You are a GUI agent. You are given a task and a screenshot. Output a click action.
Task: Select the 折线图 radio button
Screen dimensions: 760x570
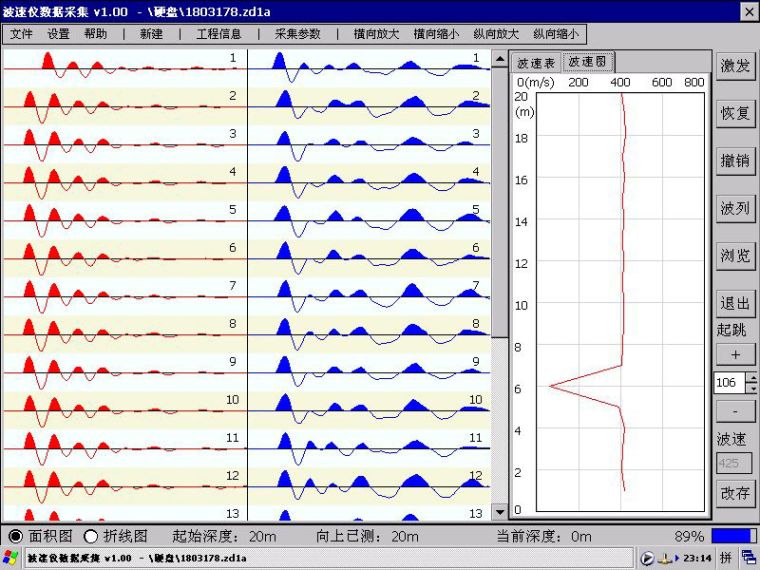point(91,536)
